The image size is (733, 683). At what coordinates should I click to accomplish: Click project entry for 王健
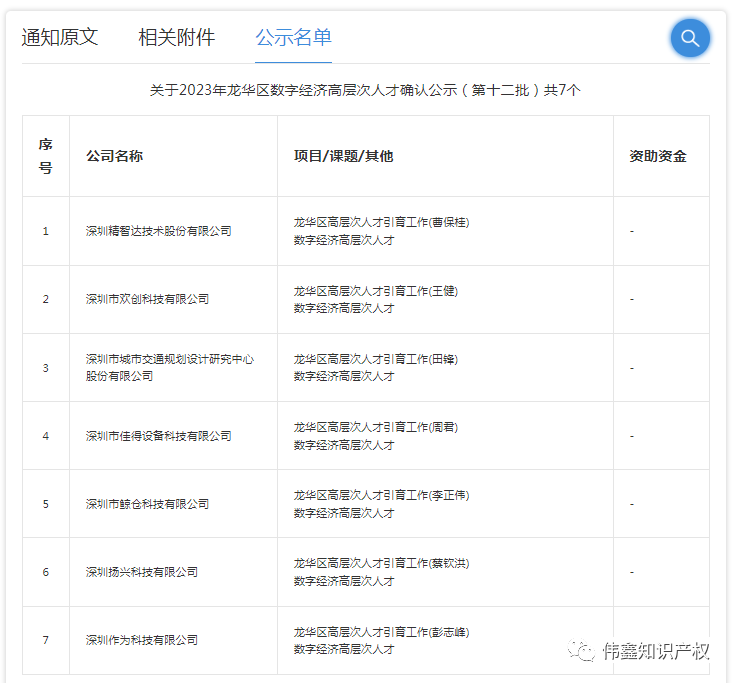pyautogui.click(x=376, y=299)
